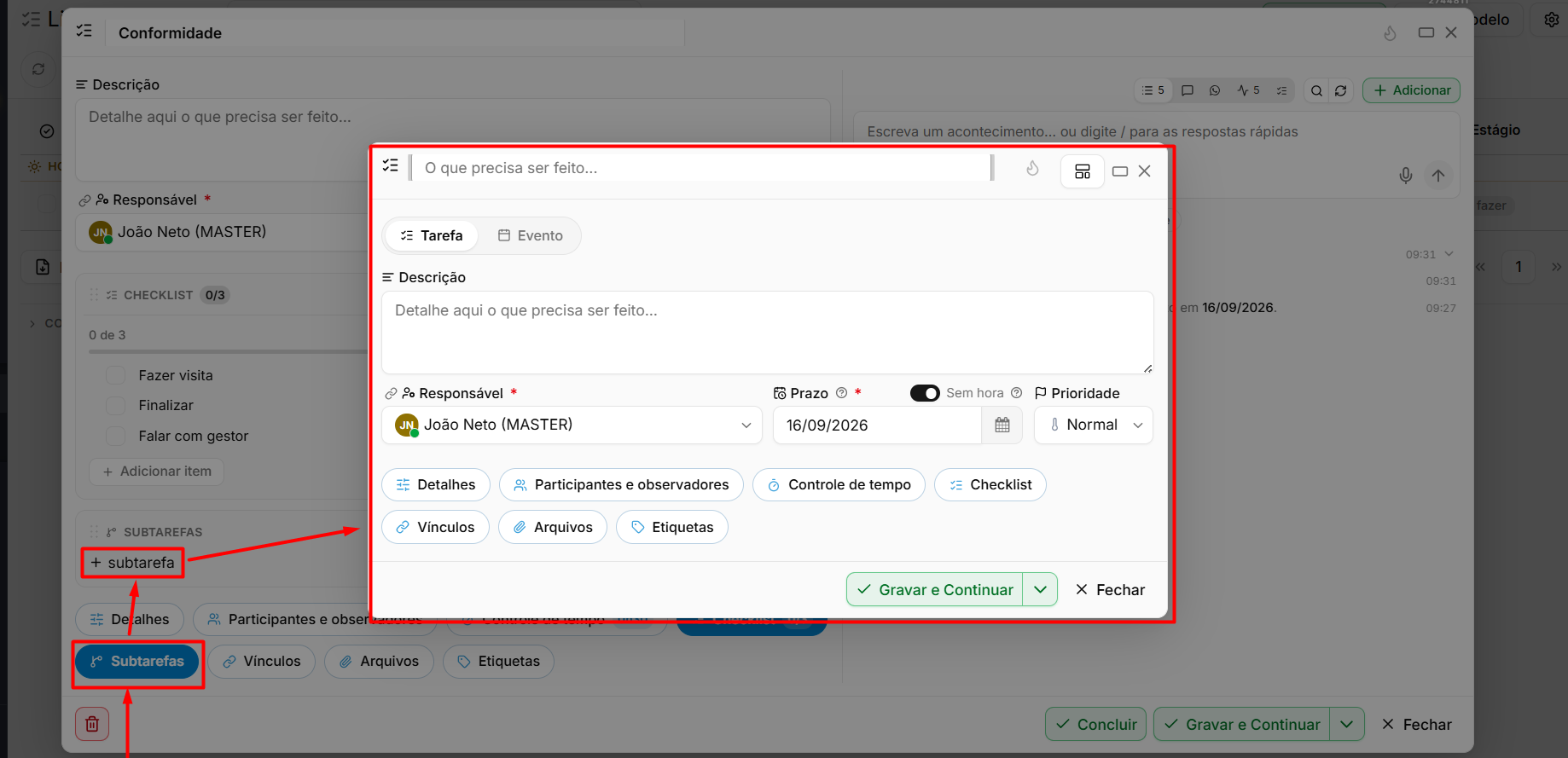1568x758 pixels.
Task: Check the Fazer visita checklist item
Action: [x=115, y=375]
